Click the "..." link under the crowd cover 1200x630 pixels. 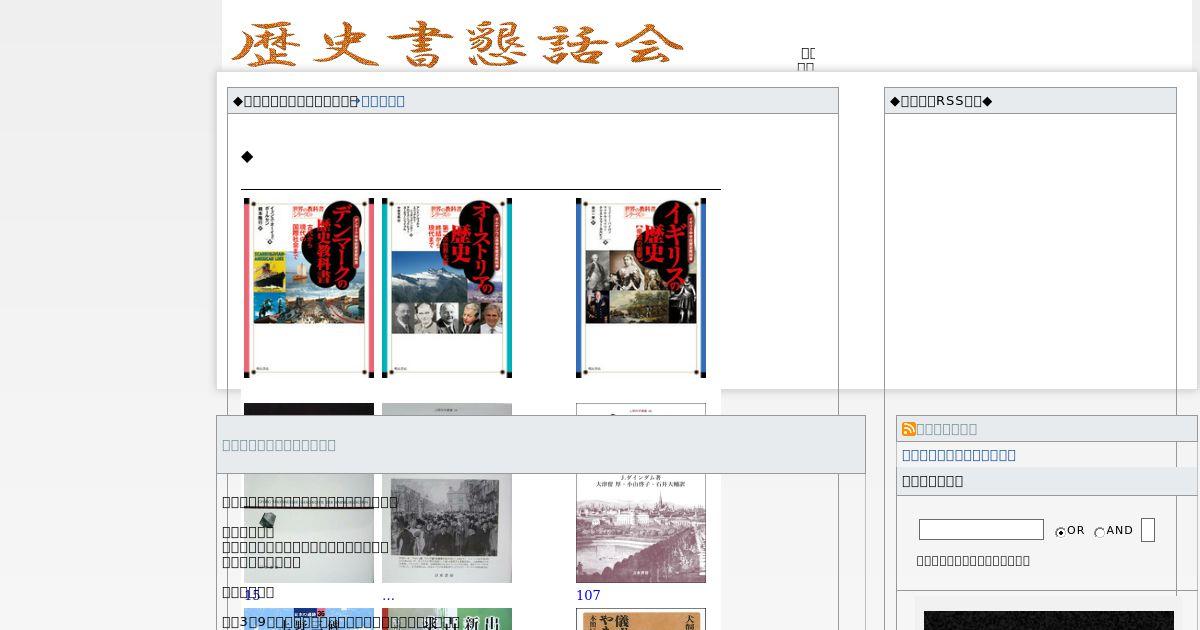click(x=388, y=596)
